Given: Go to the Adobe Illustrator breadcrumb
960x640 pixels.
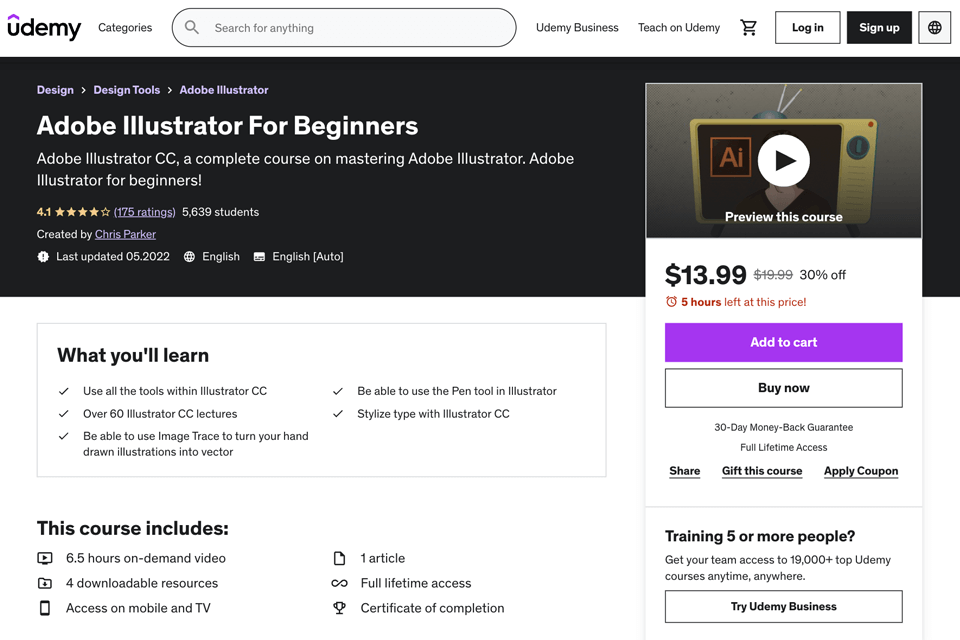Looking at the screenshot, I should [224, 90].
